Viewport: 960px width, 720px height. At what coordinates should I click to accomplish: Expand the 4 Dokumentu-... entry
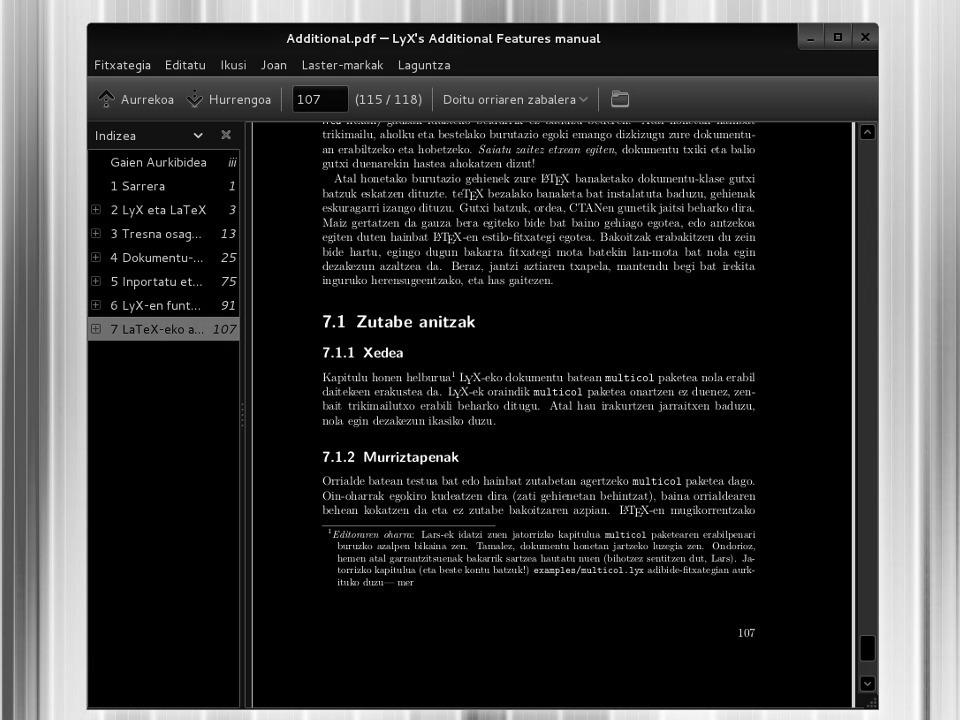point(96,257)
